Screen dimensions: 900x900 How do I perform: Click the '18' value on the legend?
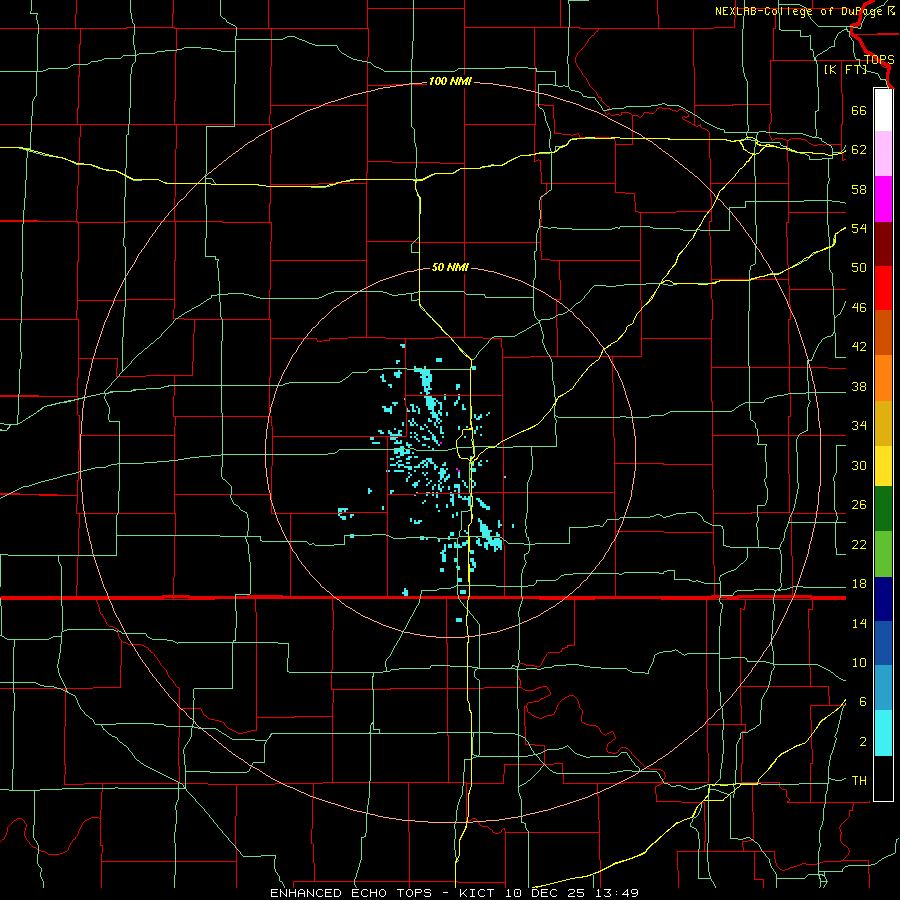pyautogui.click(x=859, y=584)
